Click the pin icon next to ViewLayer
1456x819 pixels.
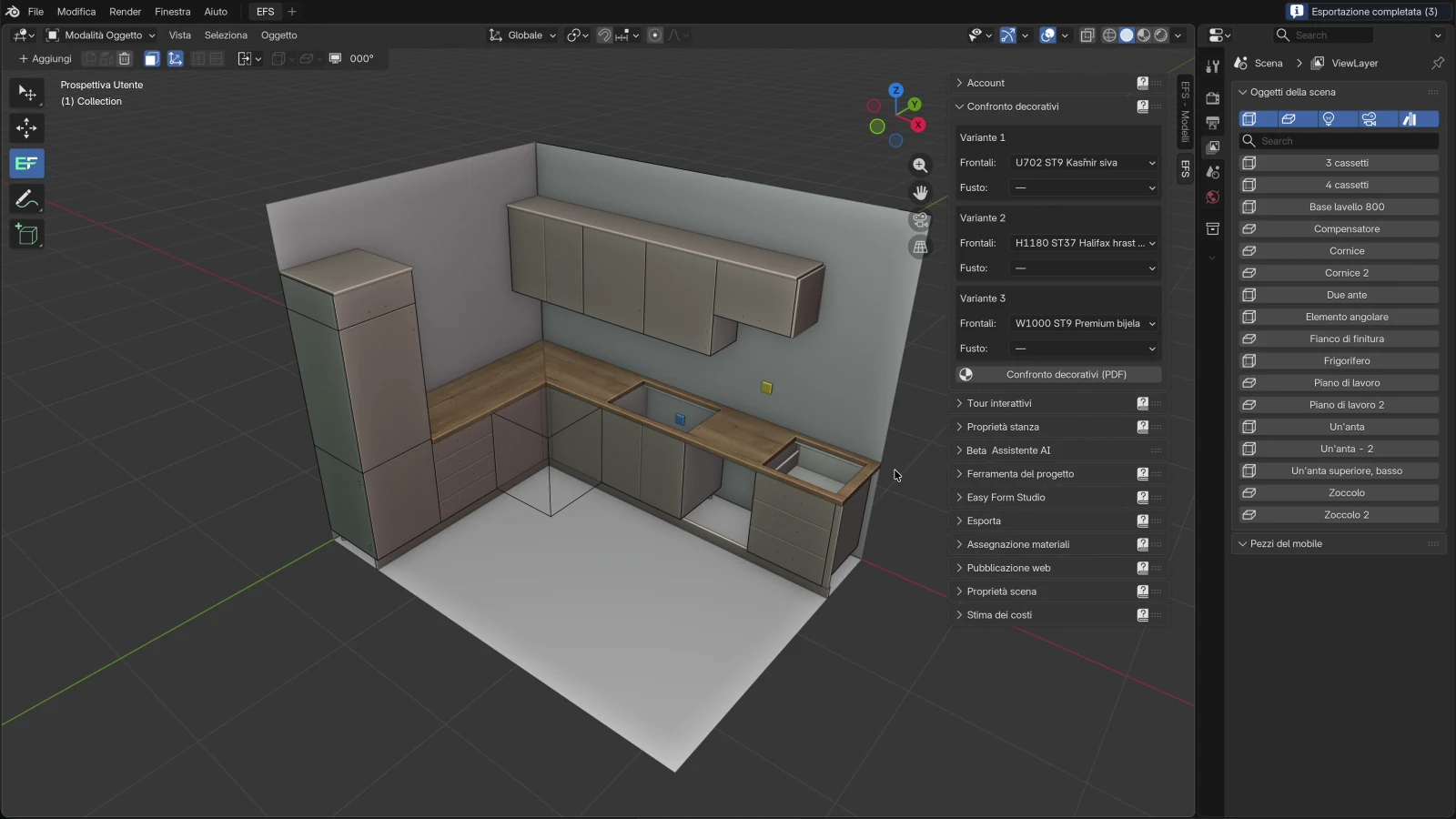tap(1438, 63)
